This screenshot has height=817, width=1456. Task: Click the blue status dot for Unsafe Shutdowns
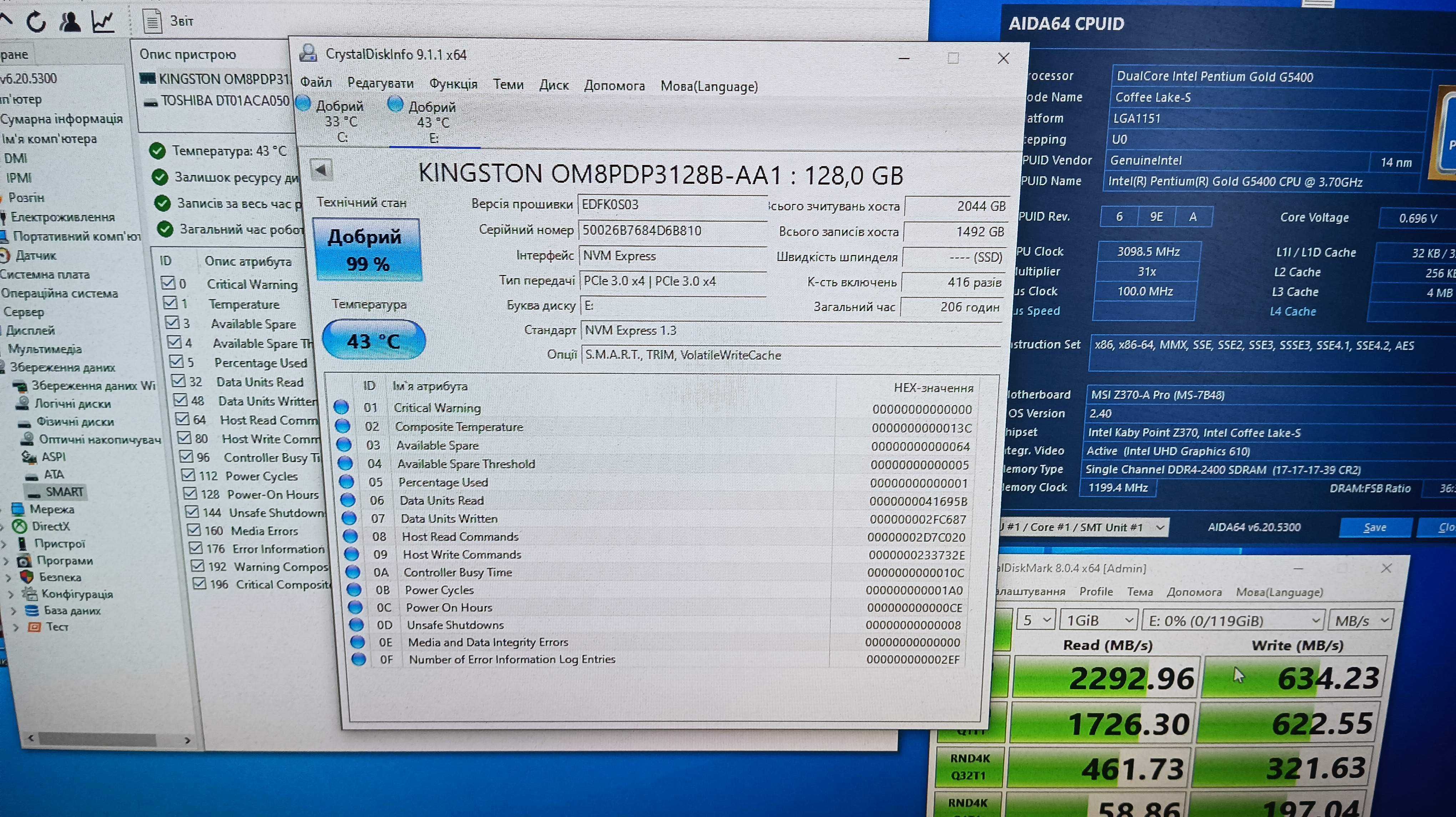coord(356,625)
